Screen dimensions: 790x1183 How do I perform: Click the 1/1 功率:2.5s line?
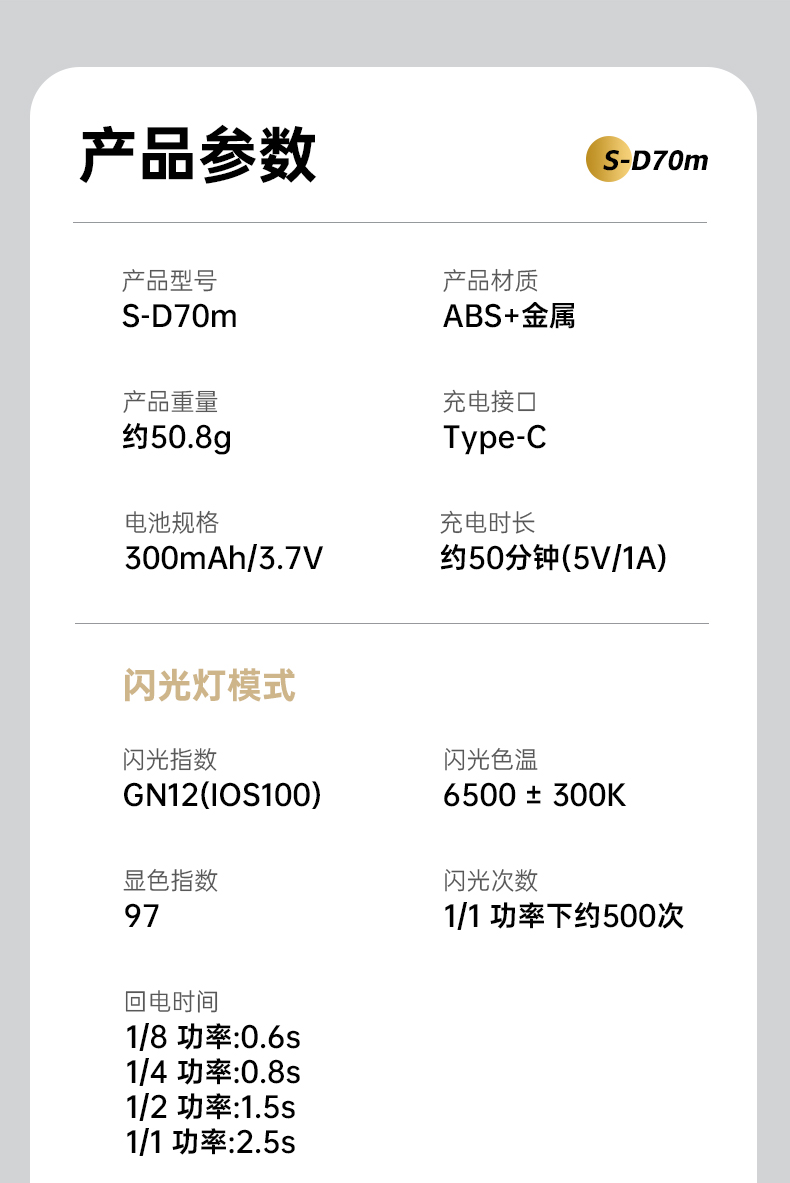tap(210, 1142)
